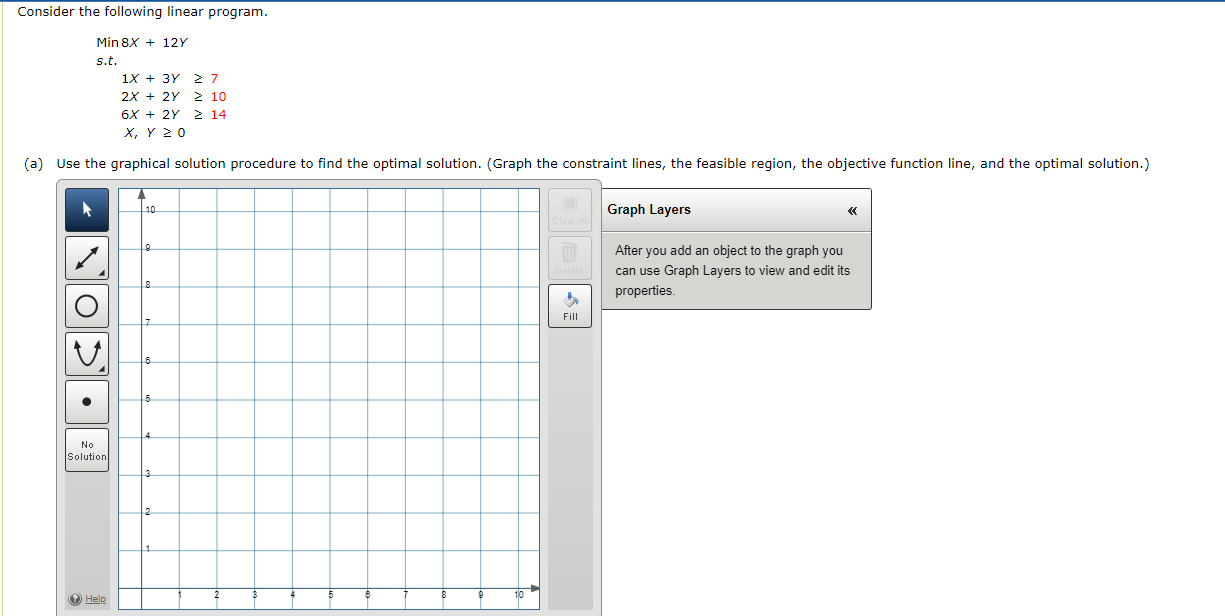Choose the circle drawing tool
The height and width of the screenshot is (616, 1225).
tap(86, 305)
